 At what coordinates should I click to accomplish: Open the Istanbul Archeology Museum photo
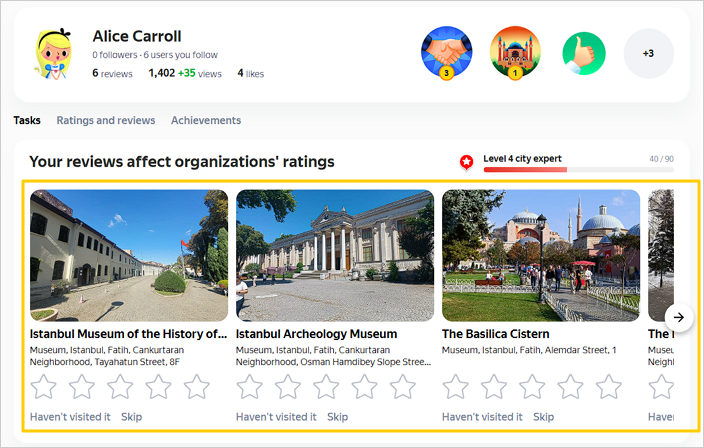click(334, 255)
